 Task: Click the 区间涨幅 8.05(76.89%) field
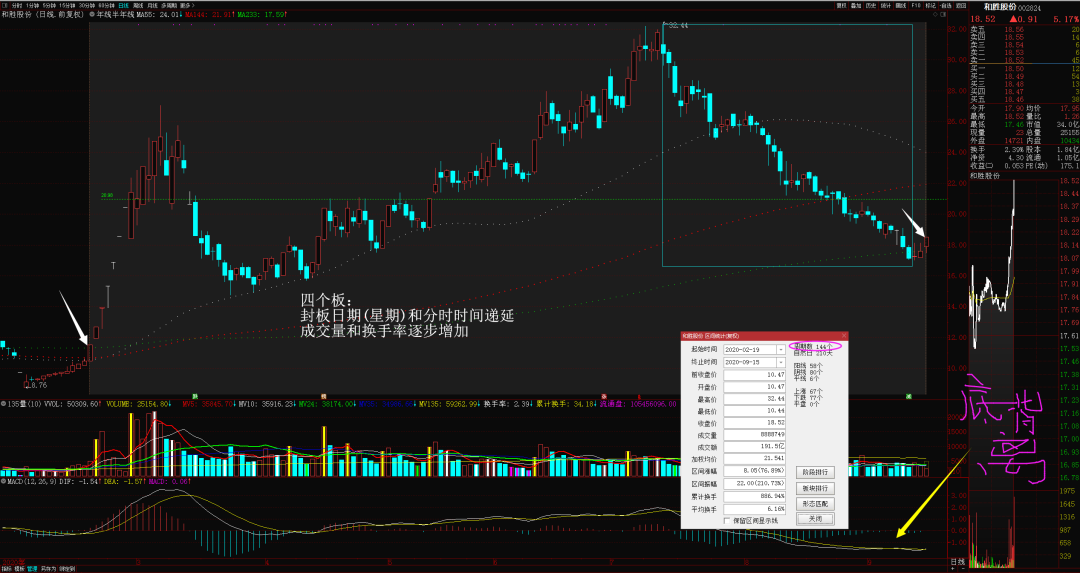point(754,472)
